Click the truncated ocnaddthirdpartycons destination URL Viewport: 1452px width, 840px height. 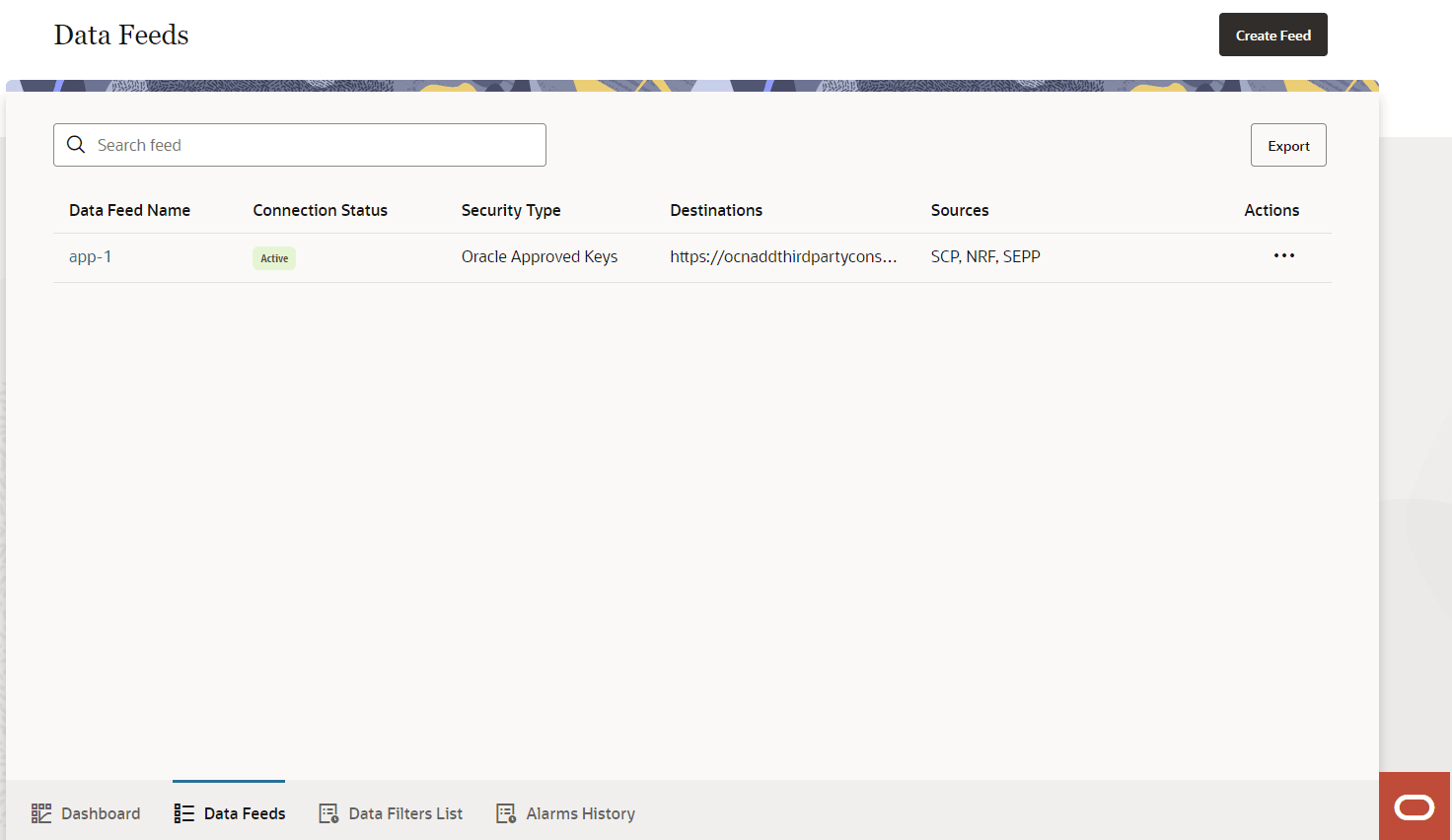(783, 256)
